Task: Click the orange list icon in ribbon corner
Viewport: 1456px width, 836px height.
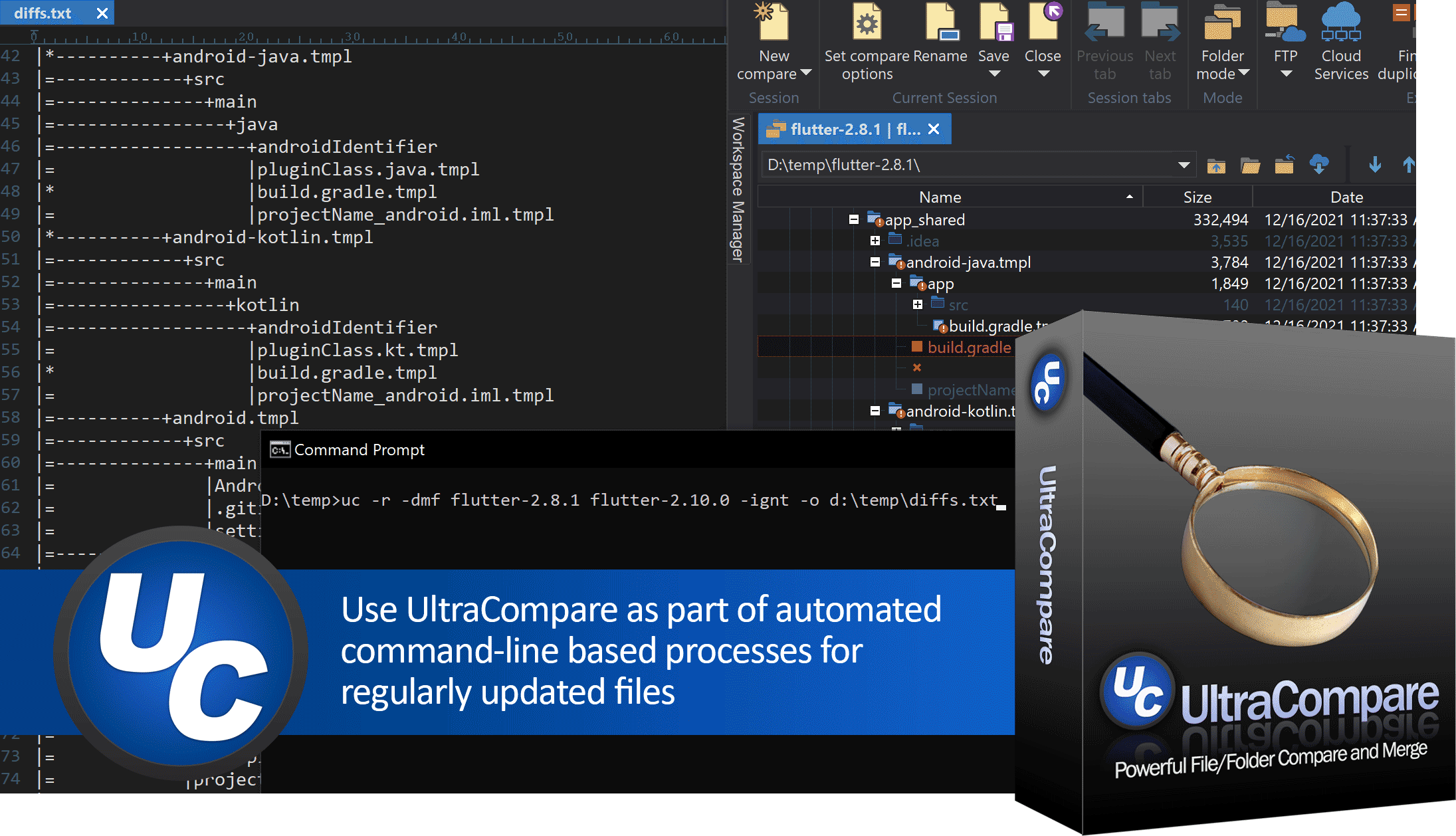Action: [1401, 13]
